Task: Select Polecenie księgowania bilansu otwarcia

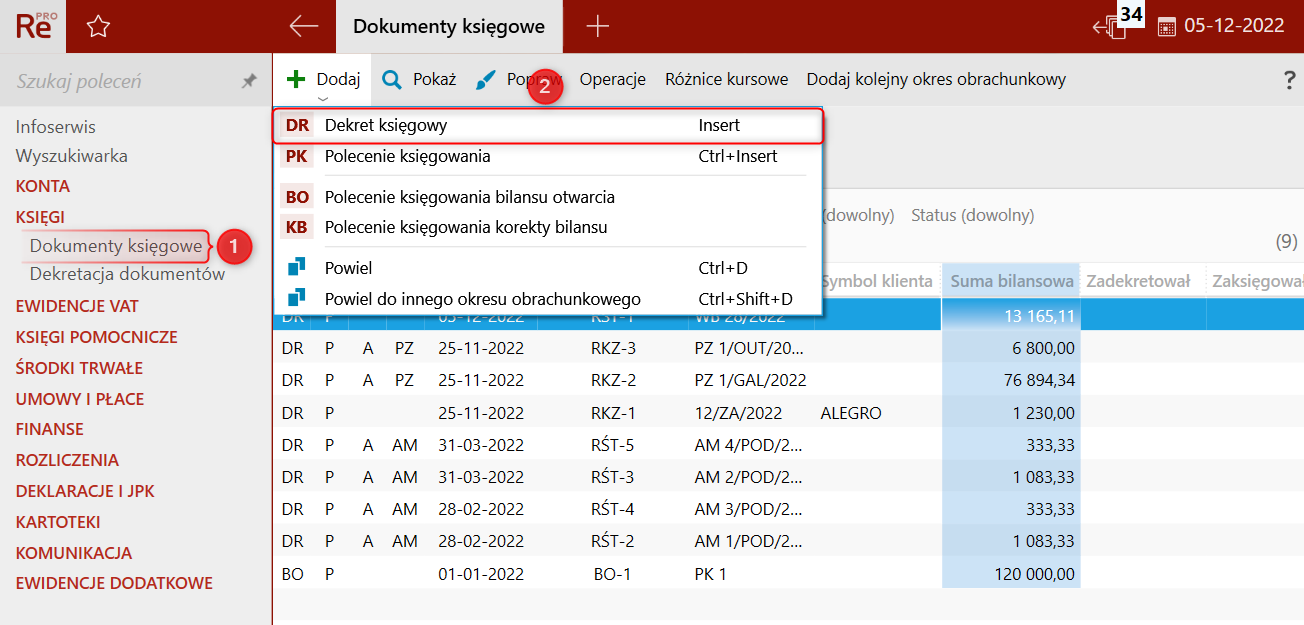Action: tap(548, 197)
